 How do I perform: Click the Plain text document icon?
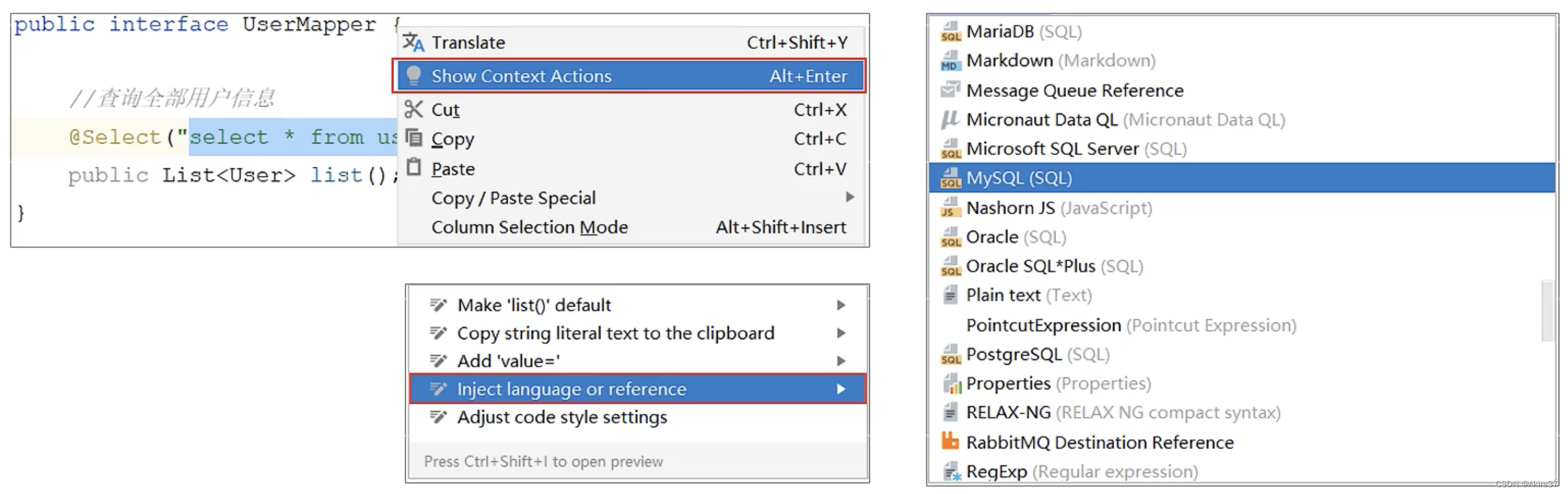point(951,295)
